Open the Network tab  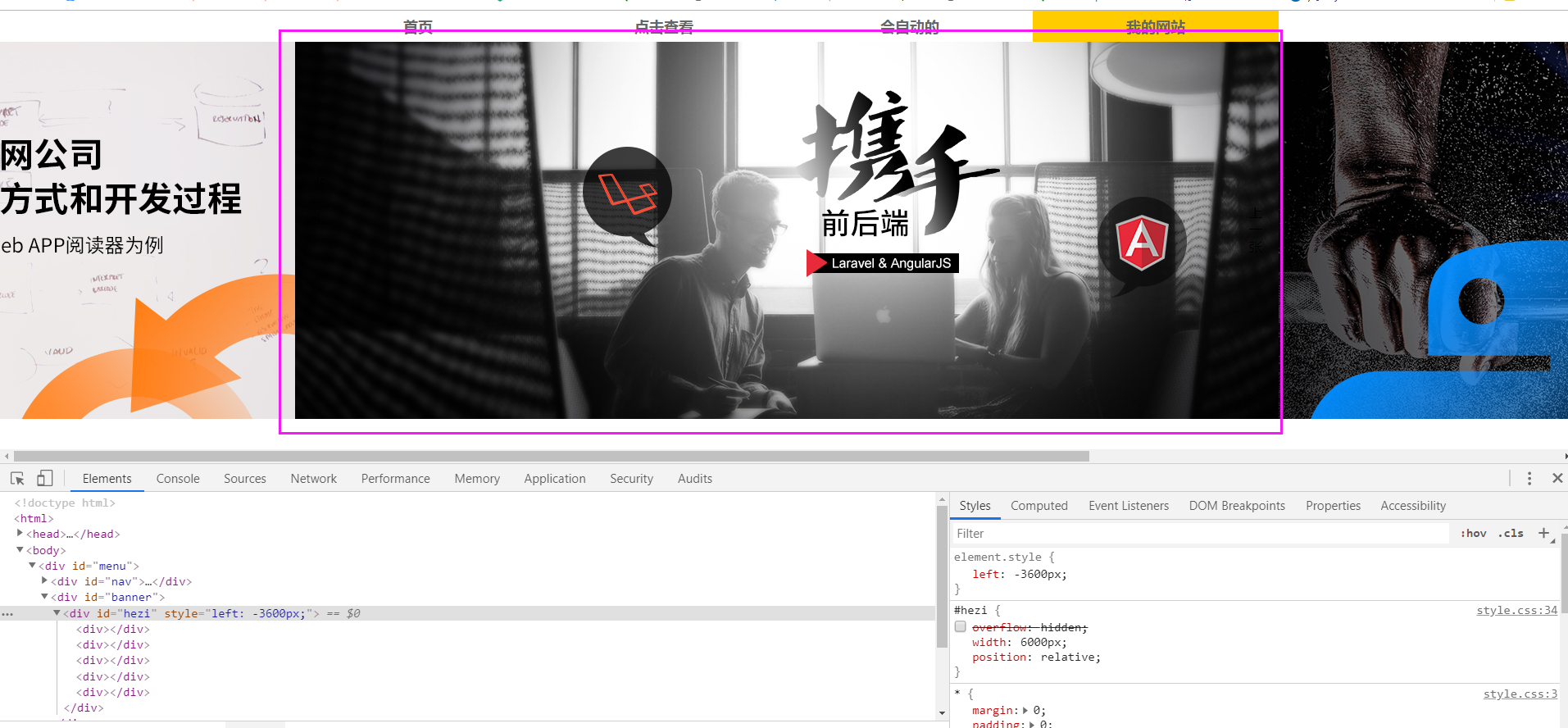point(314,479)
